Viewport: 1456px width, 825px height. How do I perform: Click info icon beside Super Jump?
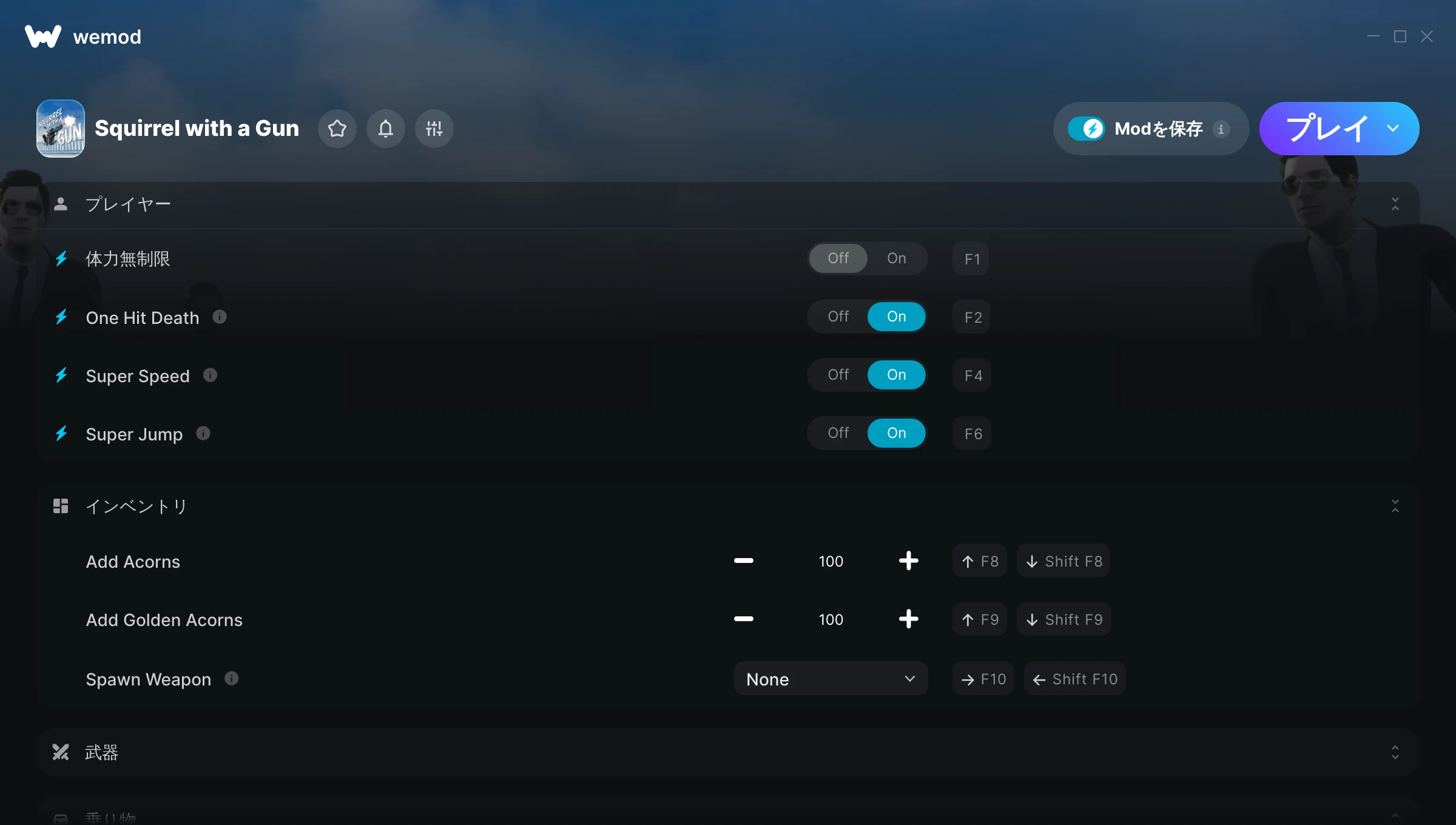(203, 433)
